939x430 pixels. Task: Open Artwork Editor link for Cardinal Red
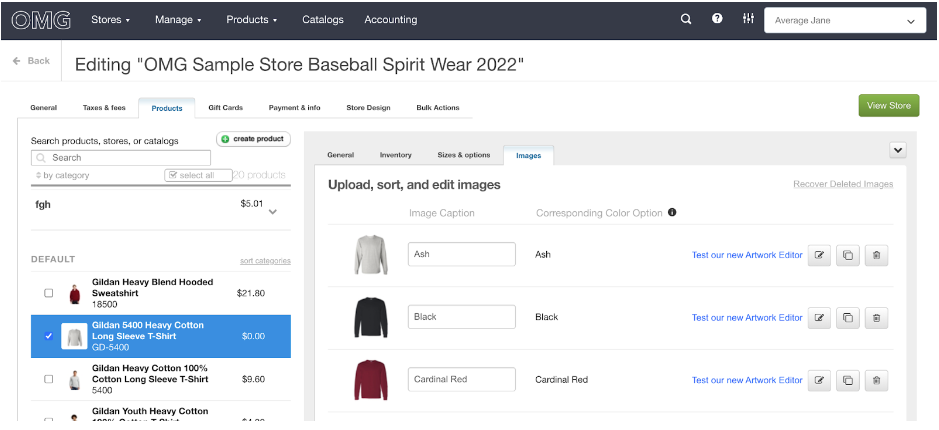[x=747, y=380]
